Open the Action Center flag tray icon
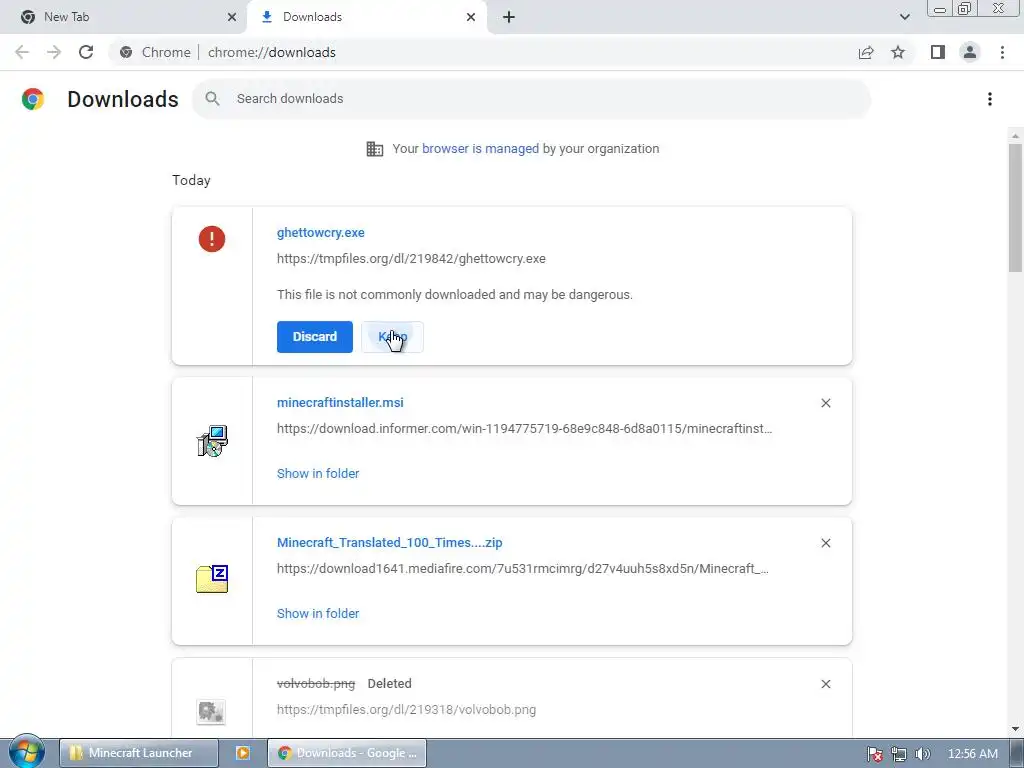Screen dimensions: 1024x768 pyautogui.click(x=875, y=754)
